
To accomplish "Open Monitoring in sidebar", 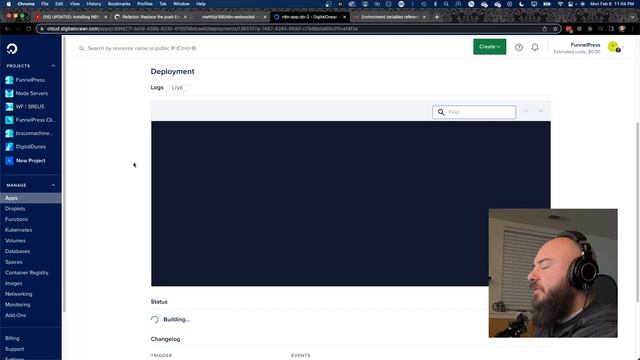I will tap(18, 304).
